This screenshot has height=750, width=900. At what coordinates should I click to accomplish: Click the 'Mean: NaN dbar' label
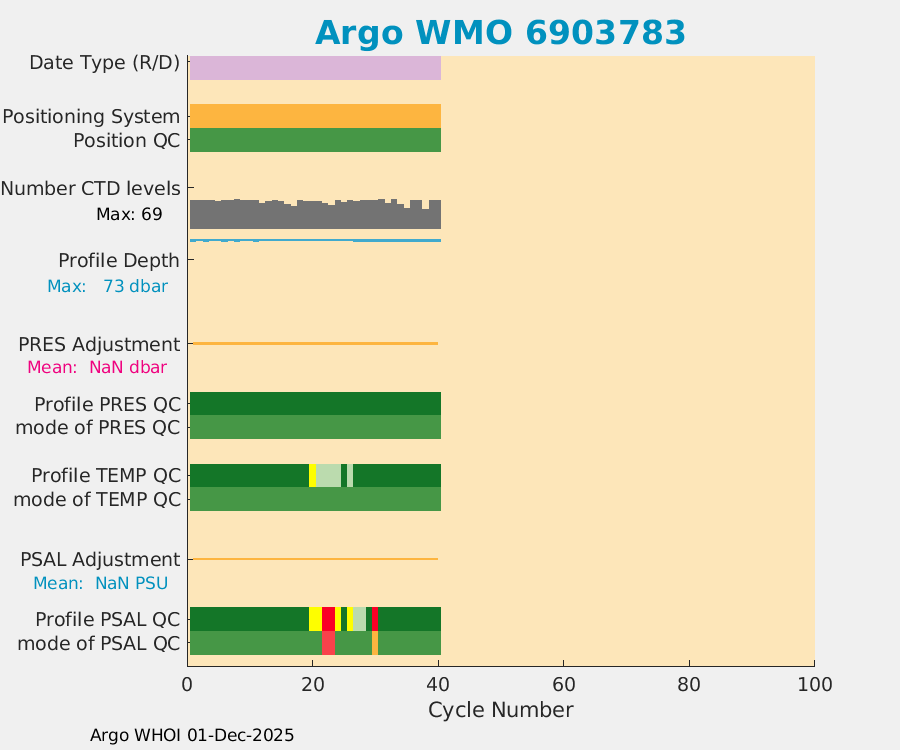click(x=96, y=367)
